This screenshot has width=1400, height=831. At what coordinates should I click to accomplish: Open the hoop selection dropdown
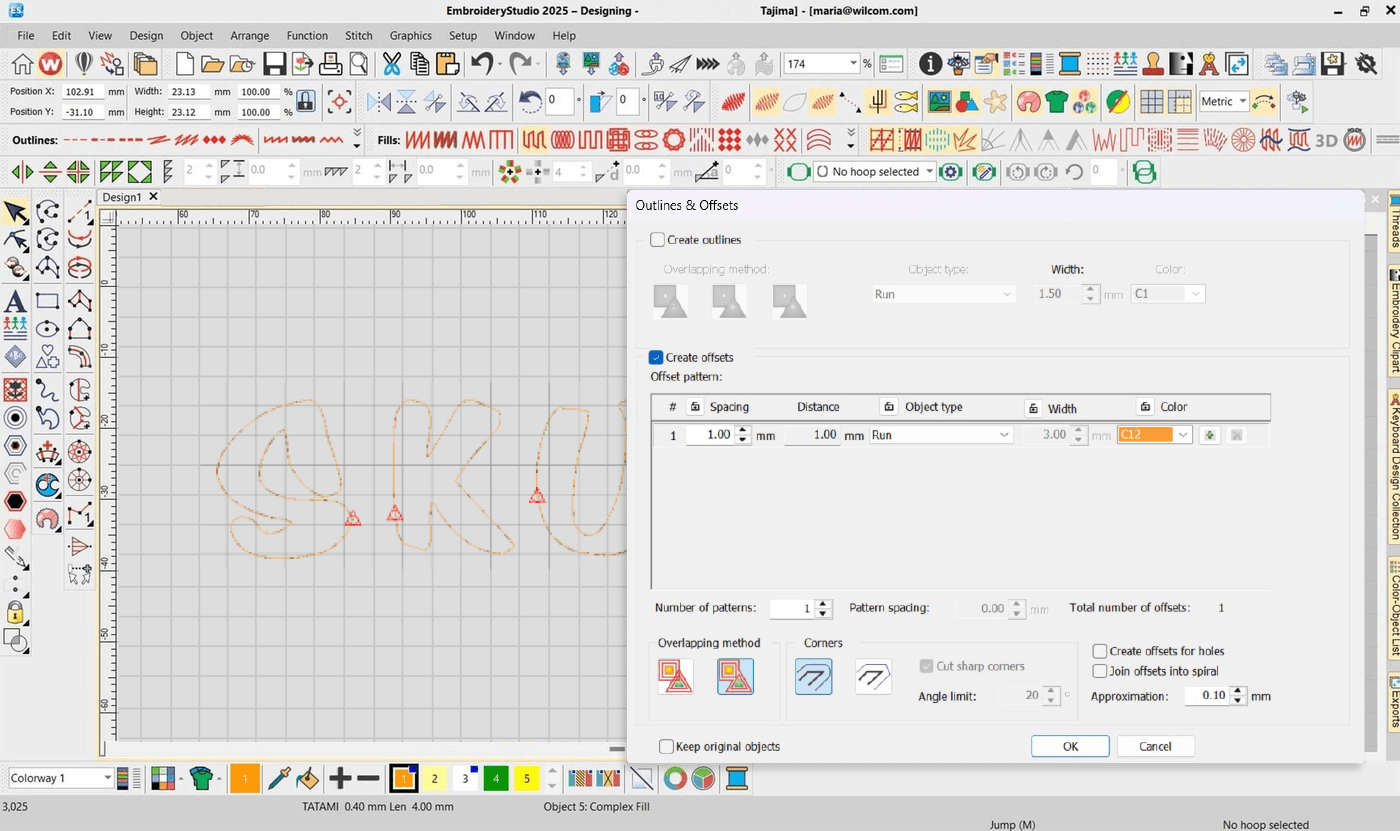click(929, 172)
